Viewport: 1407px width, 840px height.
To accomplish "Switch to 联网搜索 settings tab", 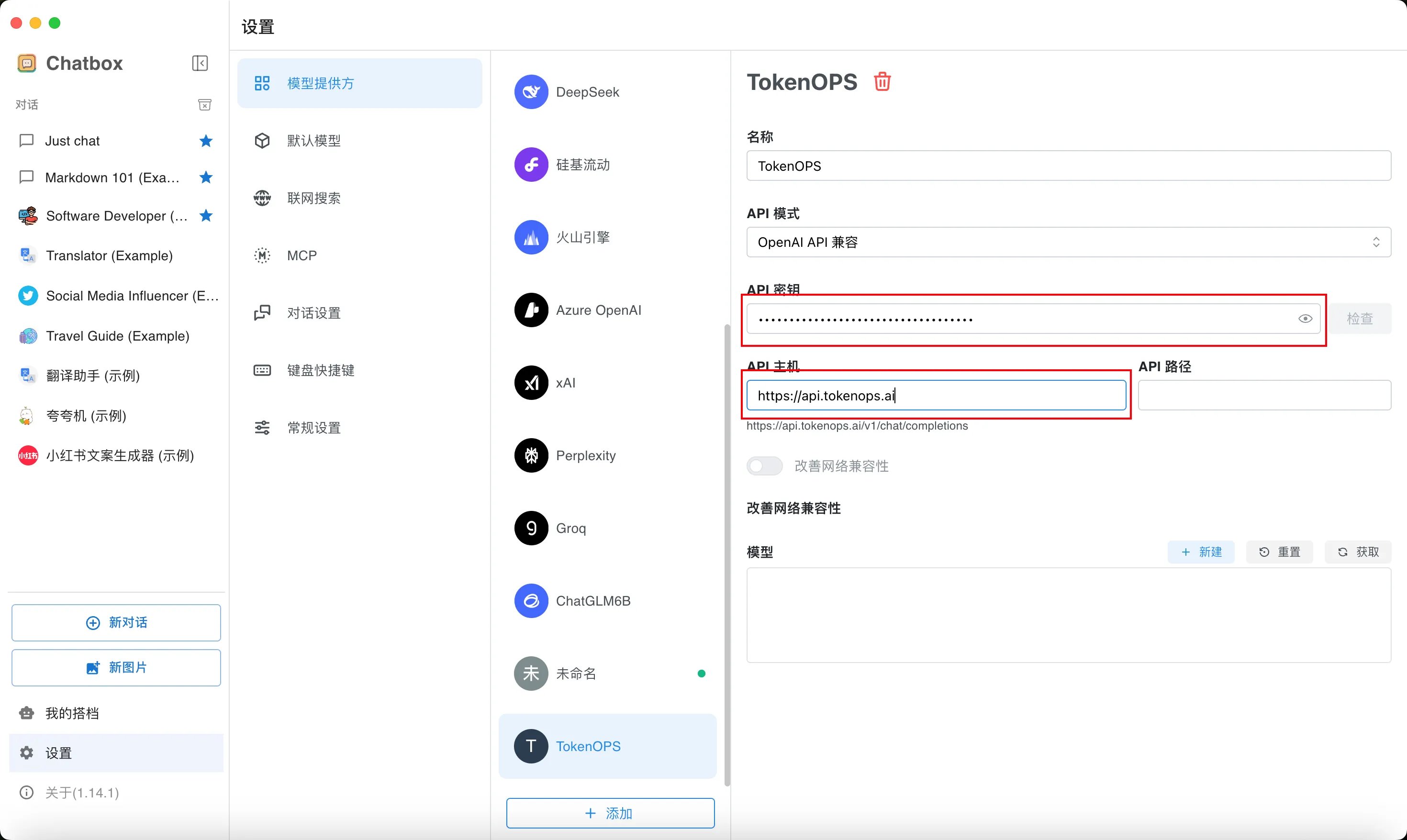I will tap(359, 198).
